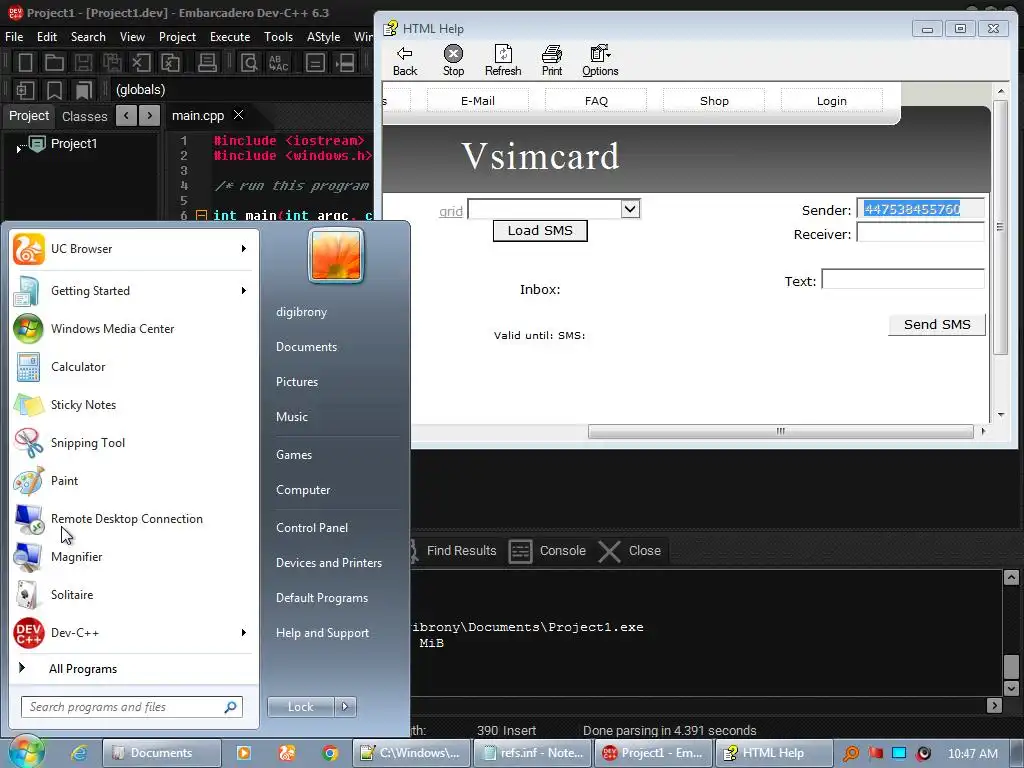Expand All Programs list

click(131, 669)
